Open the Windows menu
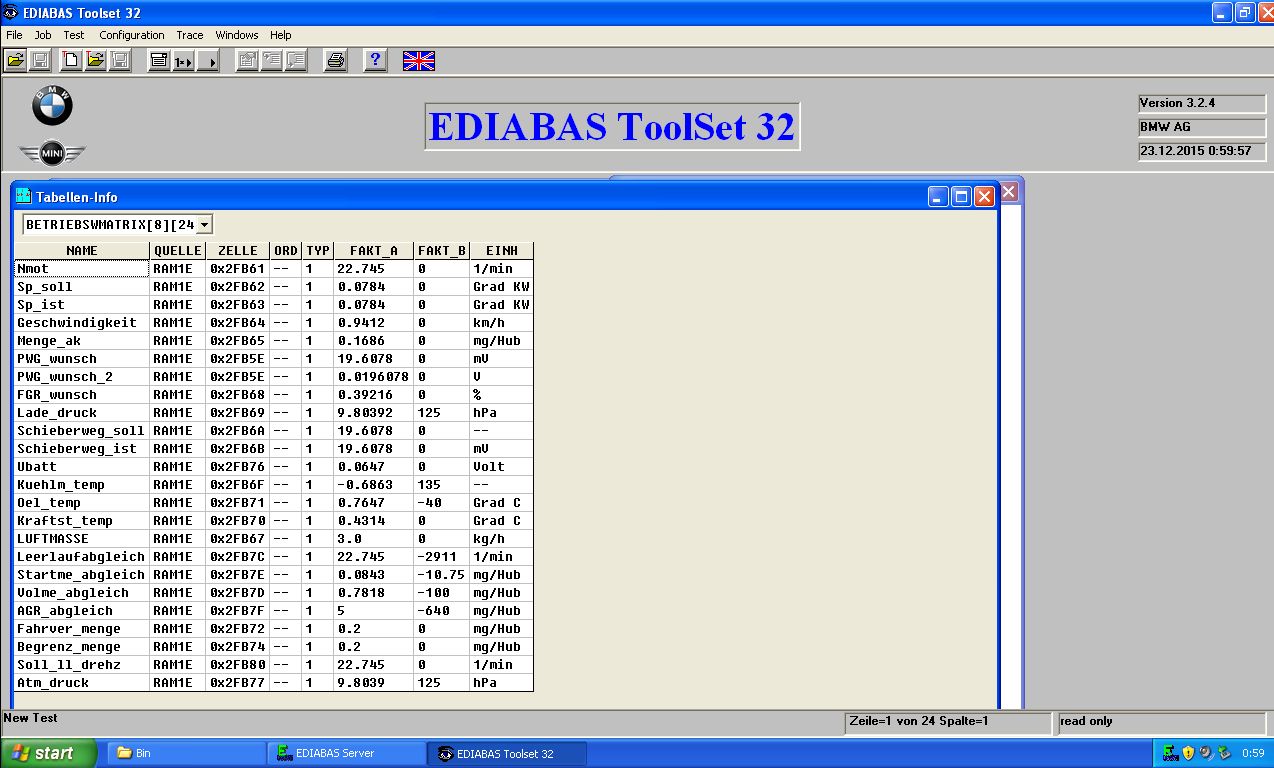 coord(237,35)
